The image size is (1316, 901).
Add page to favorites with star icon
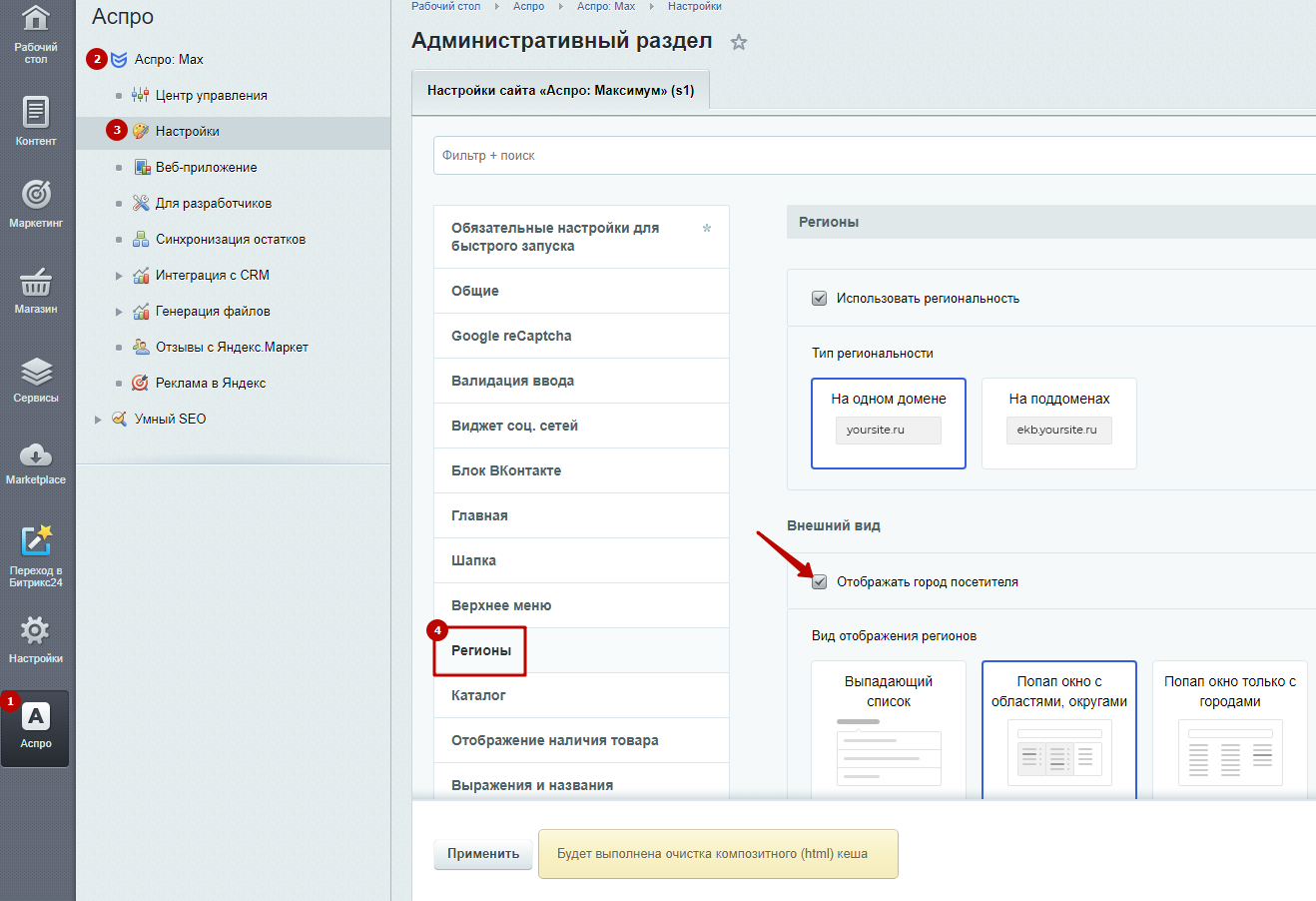pos(739,42)
